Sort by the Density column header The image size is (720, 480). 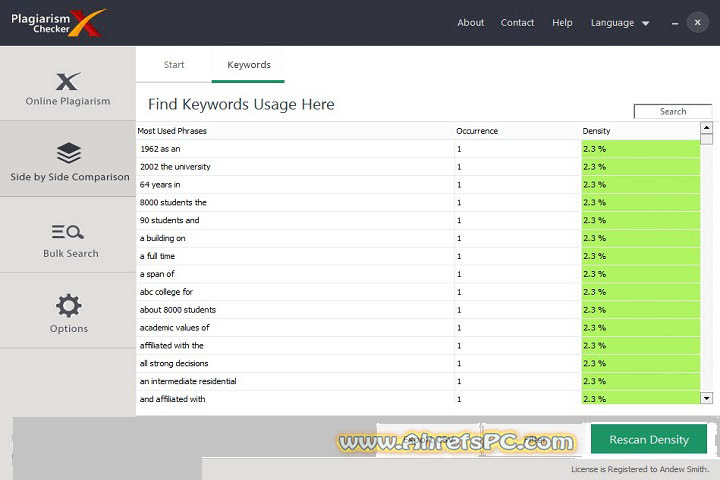tap(596, 131)
